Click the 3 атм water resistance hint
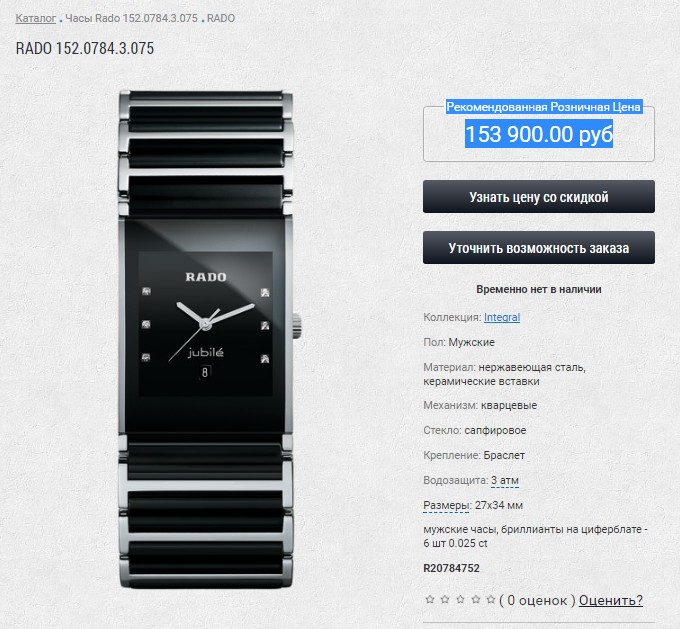This screenshot has height=629, width=680. click(x=505, y=481)
